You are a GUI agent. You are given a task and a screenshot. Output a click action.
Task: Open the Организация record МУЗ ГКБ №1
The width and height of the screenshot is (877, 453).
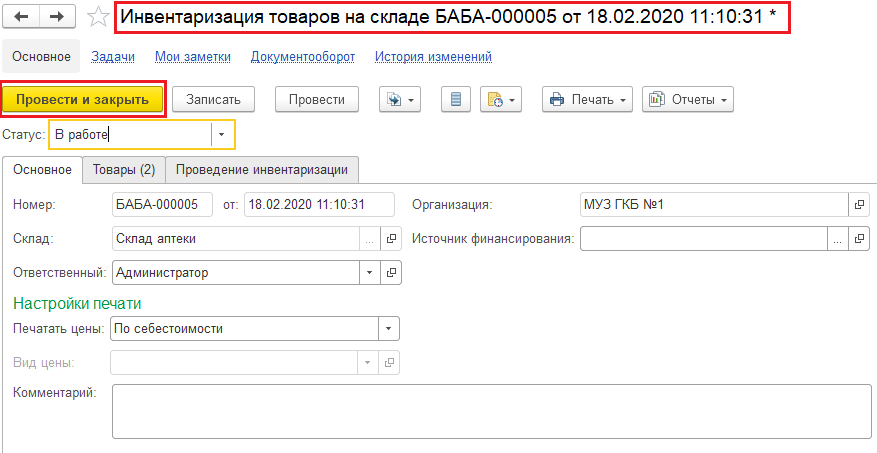[859, 205]
